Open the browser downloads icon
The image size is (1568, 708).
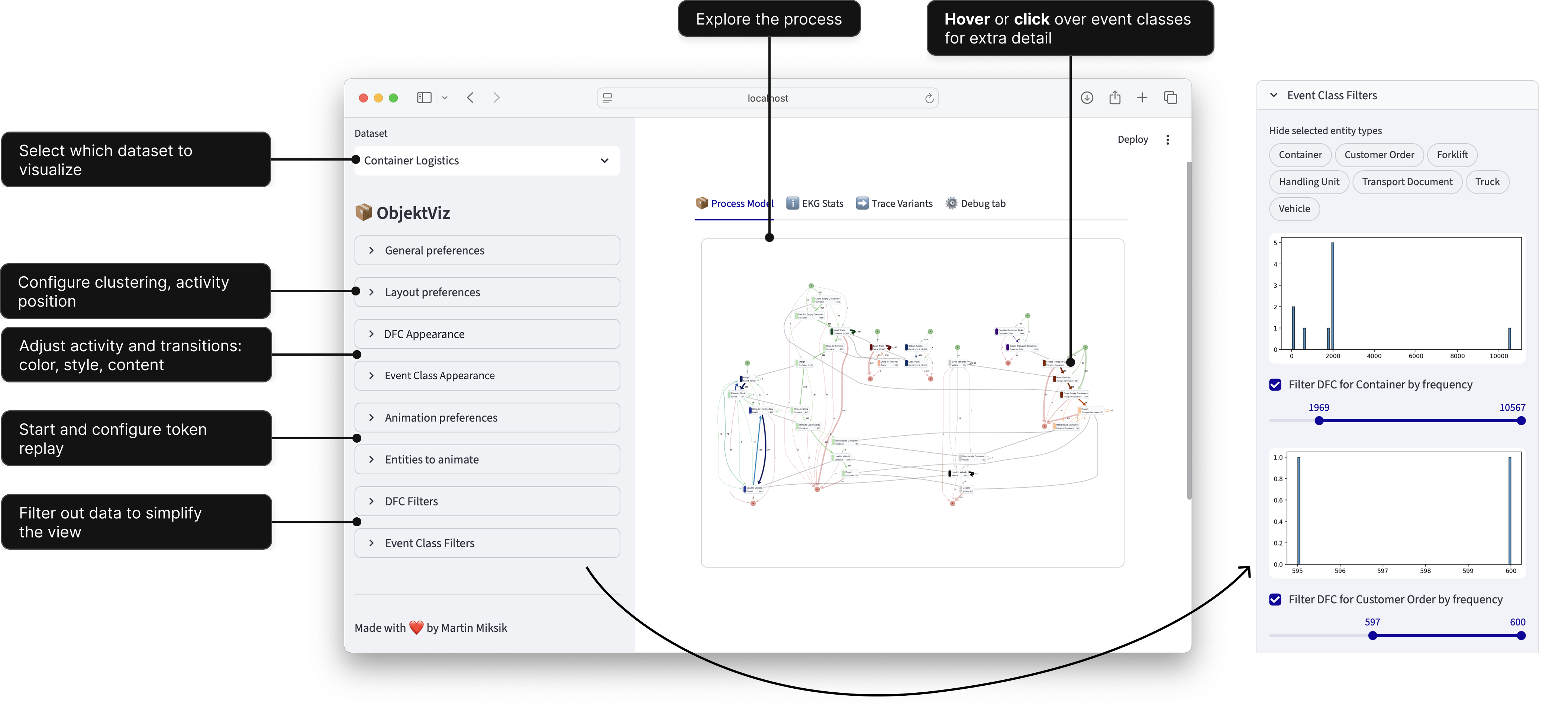click(1087, 97)
